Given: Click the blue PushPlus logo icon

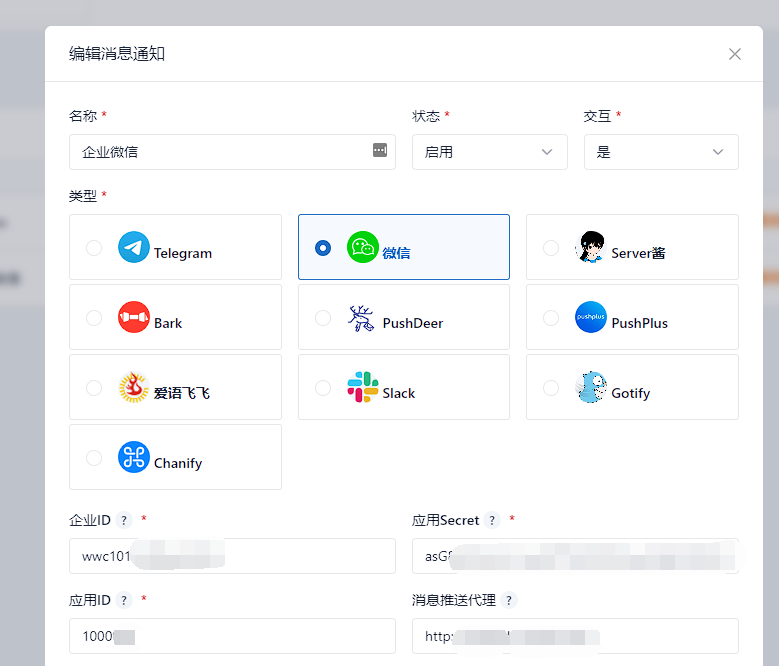Looking at the screenshot, I should [591, 317].
